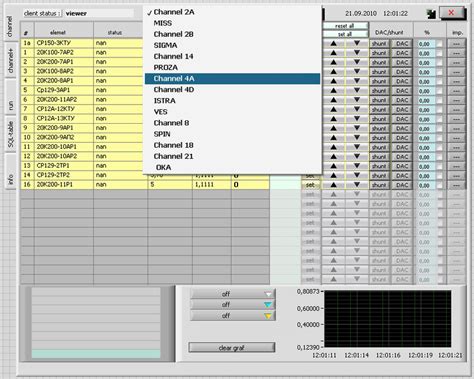Image resolution: width=474 pixels, height=379 pixels.
Task: Click the down arrow in row 1a
Action: pyautogui.click(x=357, y=43)
